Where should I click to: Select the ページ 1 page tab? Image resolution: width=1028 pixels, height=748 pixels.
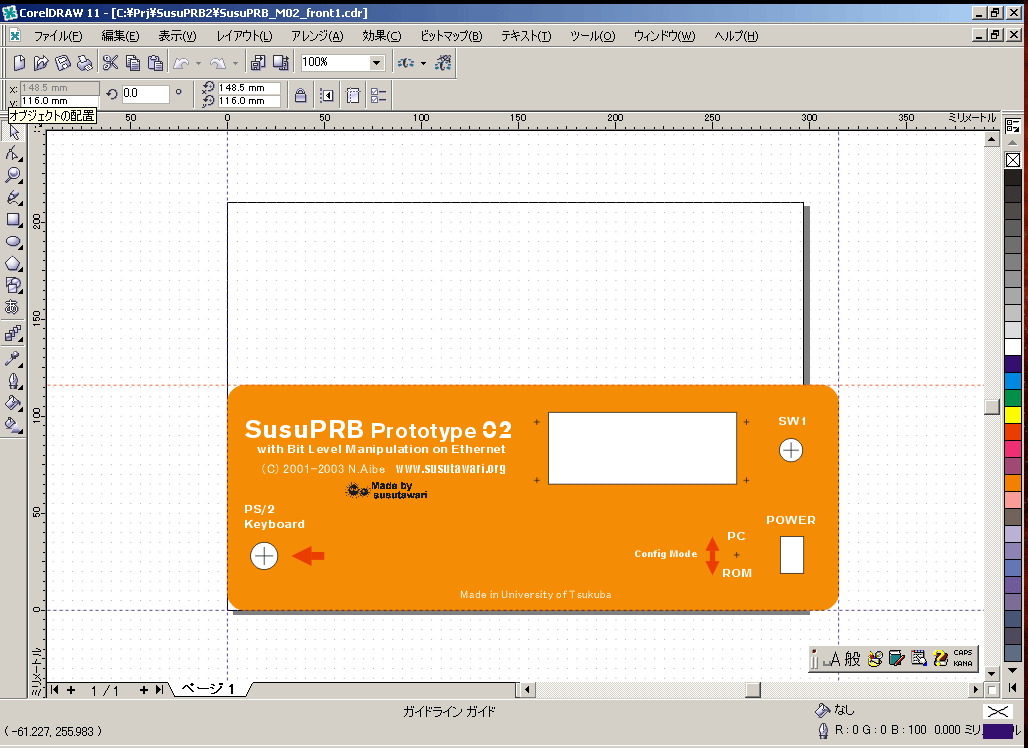(x=208, y=689)
